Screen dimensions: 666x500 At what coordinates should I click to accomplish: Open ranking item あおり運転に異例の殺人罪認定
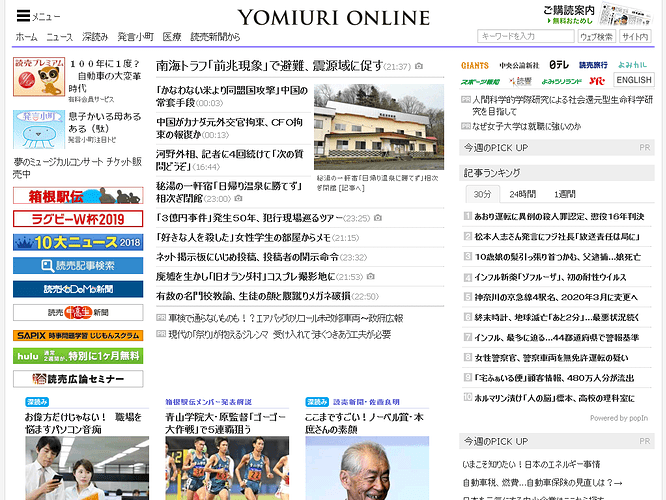(x=559, y=217)
